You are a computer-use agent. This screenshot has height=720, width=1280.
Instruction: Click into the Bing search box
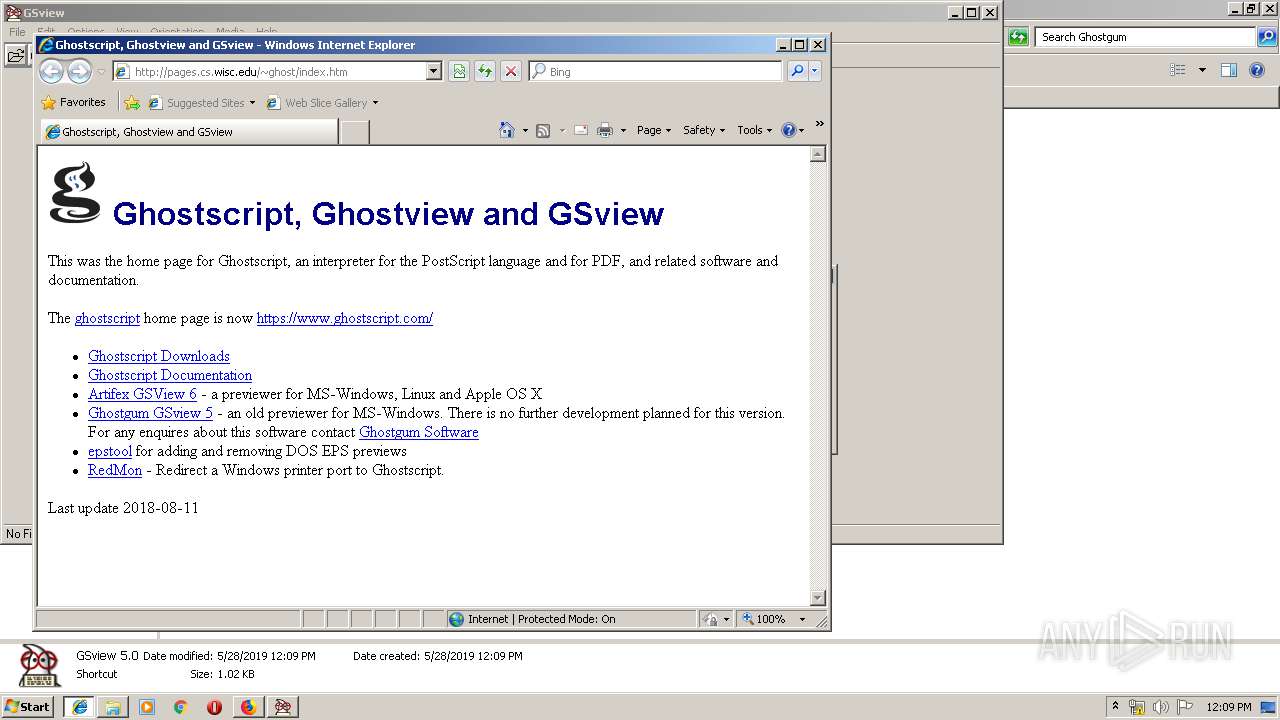pyautogui.click(x=656, y=71)
